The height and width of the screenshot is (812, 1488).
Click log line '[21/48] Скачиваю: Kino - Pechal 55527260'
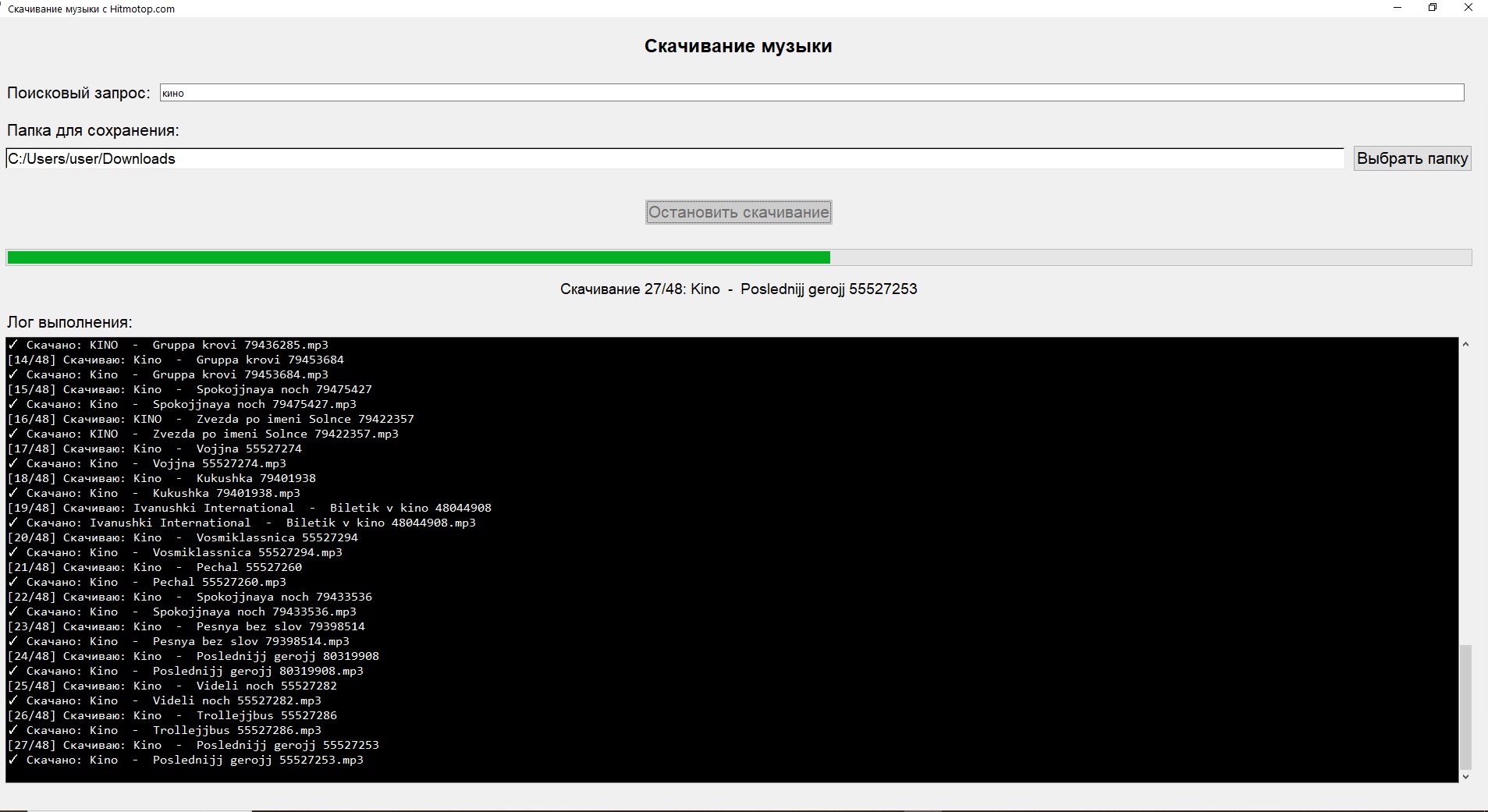point(154,567)
